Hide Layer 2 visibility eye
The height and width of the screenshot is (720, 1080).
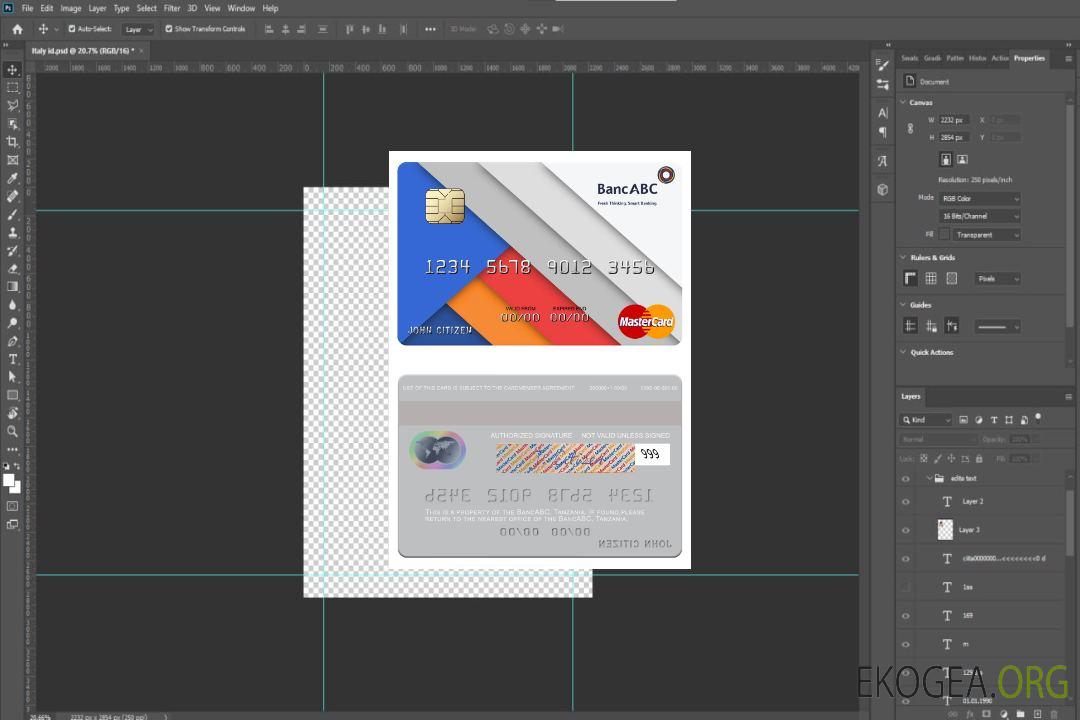906,502
